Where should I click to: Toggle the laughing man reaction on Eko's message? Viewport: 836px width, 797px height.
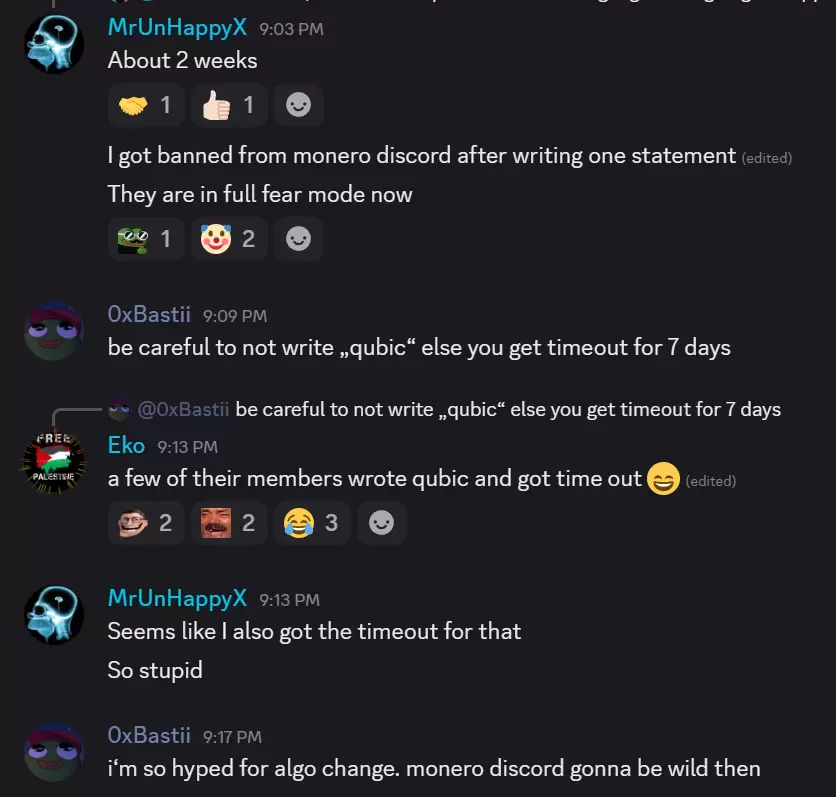(x=229, y=523)
